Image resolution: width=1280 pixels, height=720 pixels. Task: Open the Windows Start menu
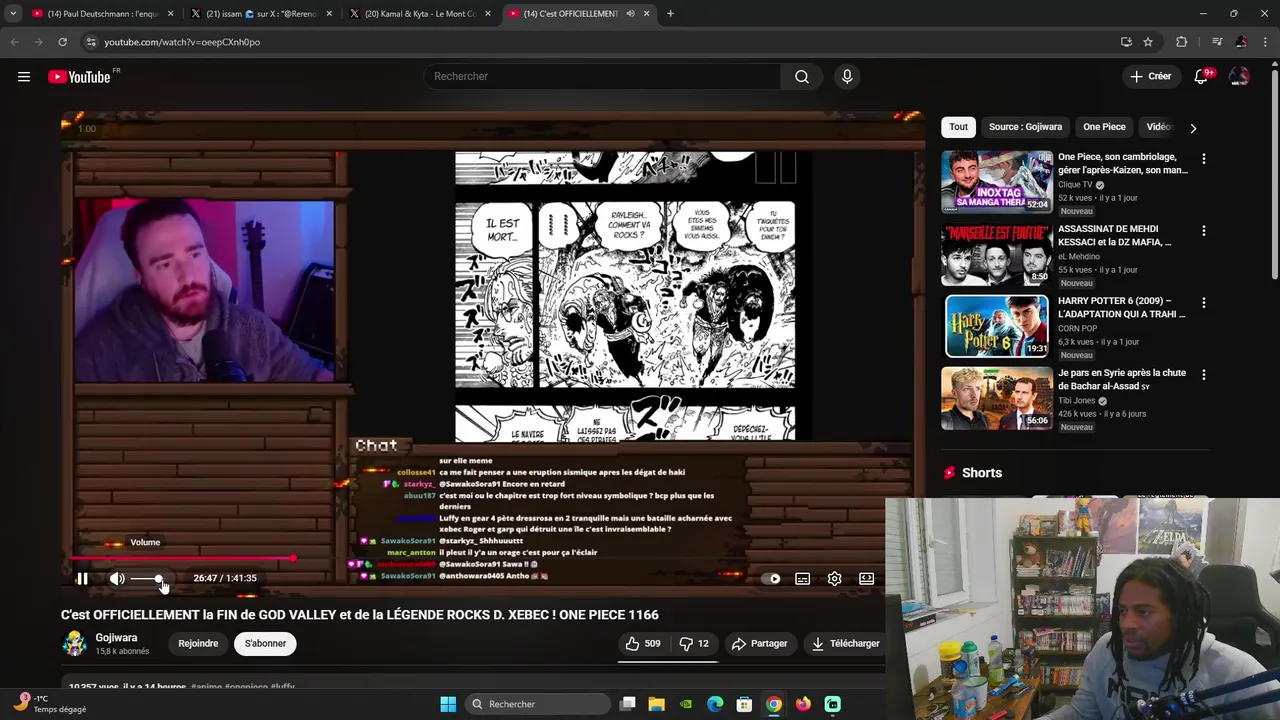[x=448, y=704]
